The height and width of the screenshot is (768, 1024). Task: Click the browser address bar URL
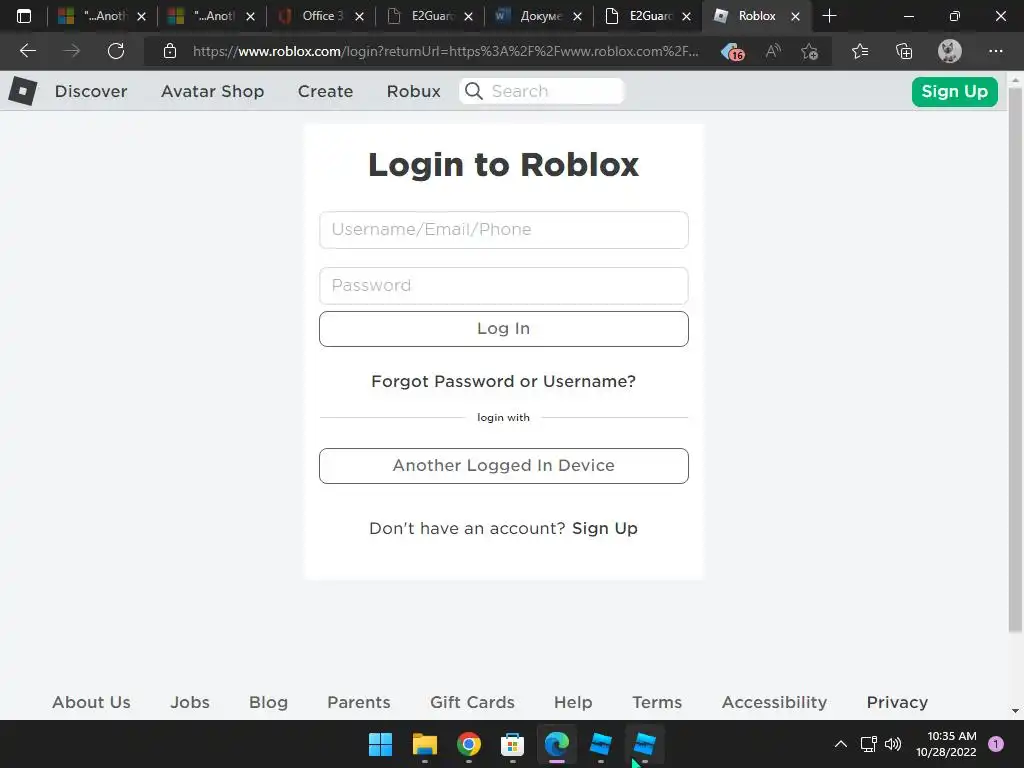click(445, 51)
